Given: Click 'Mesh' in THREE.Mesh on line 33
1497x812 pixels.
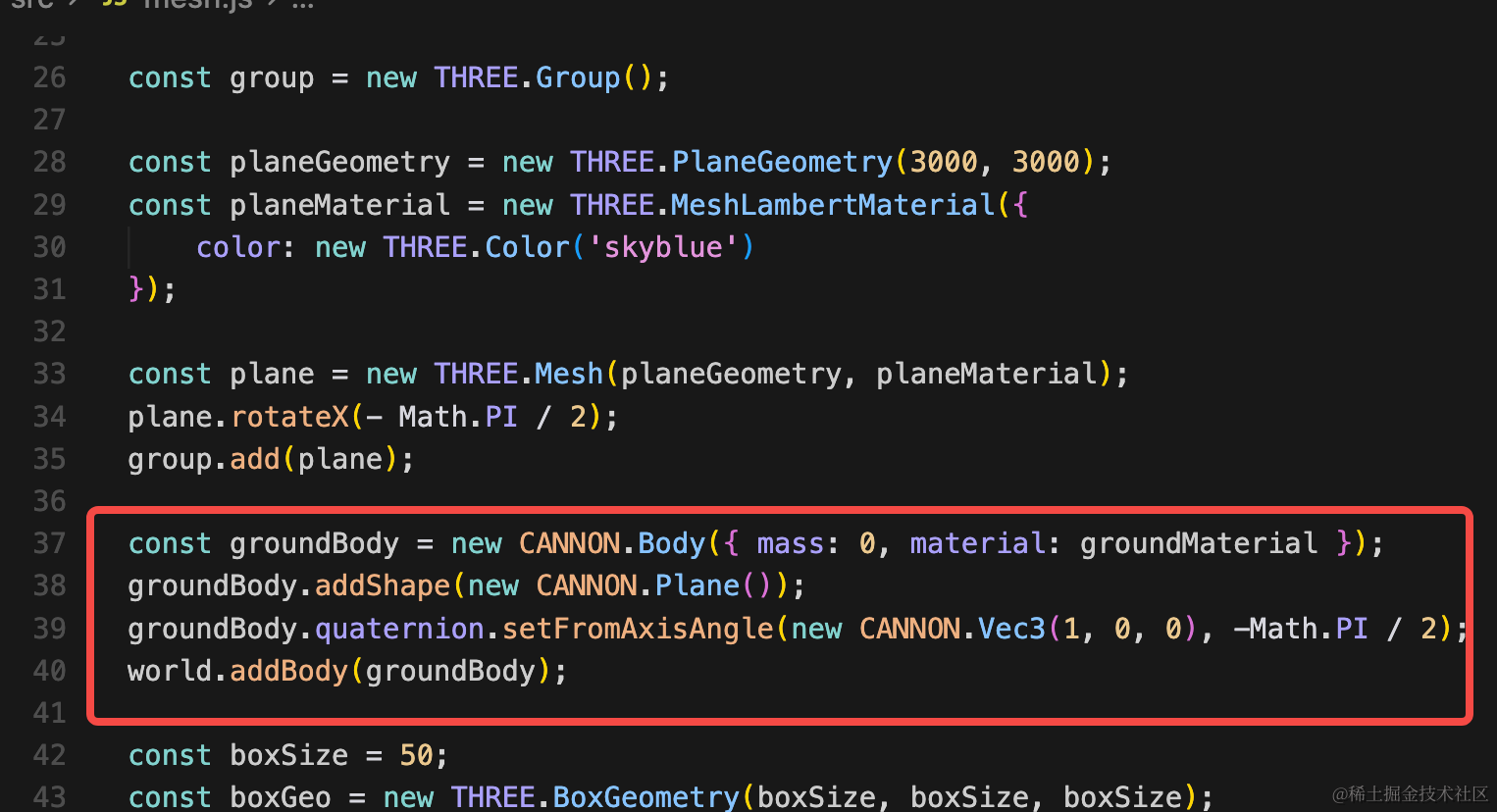Looking at the screenshot, I should [x=569, y=374].
